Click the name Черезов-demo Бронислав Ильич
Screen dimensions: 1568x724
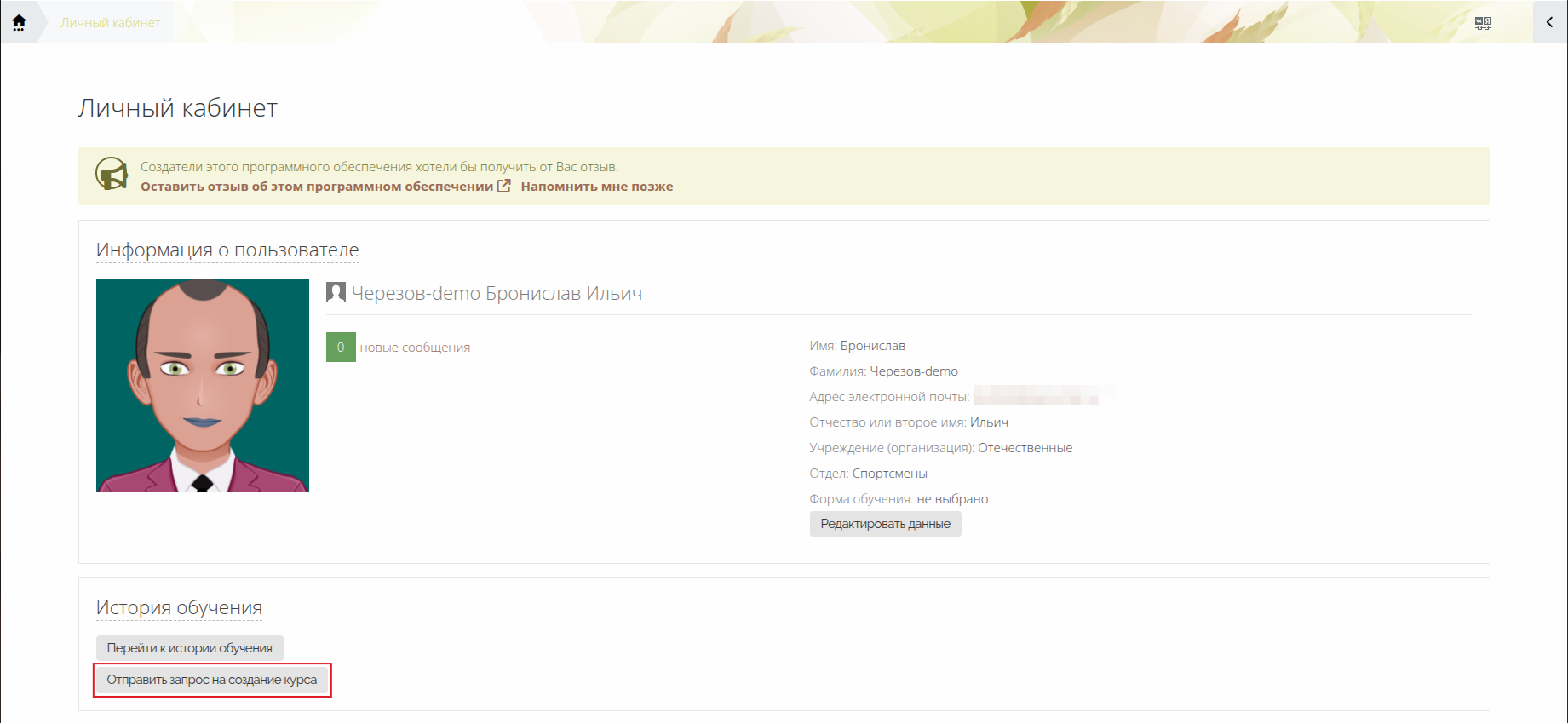click(497, 294)
